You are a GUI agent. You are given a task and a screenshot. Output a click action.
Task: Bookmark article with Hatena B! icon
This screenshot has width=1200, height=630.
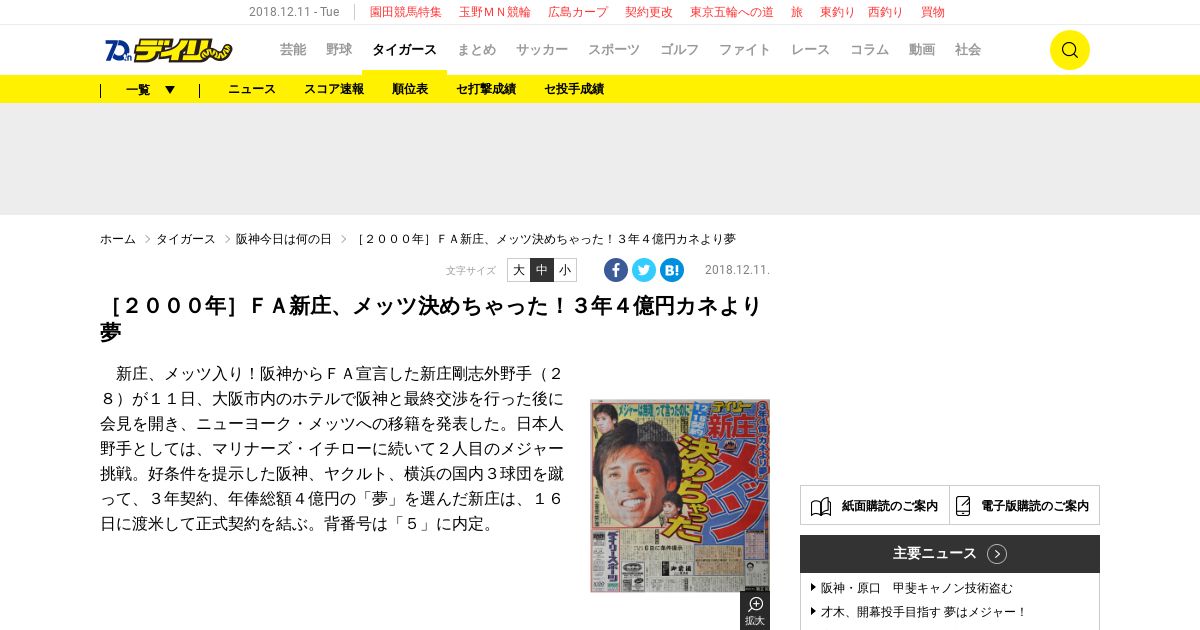coord(672,270)
